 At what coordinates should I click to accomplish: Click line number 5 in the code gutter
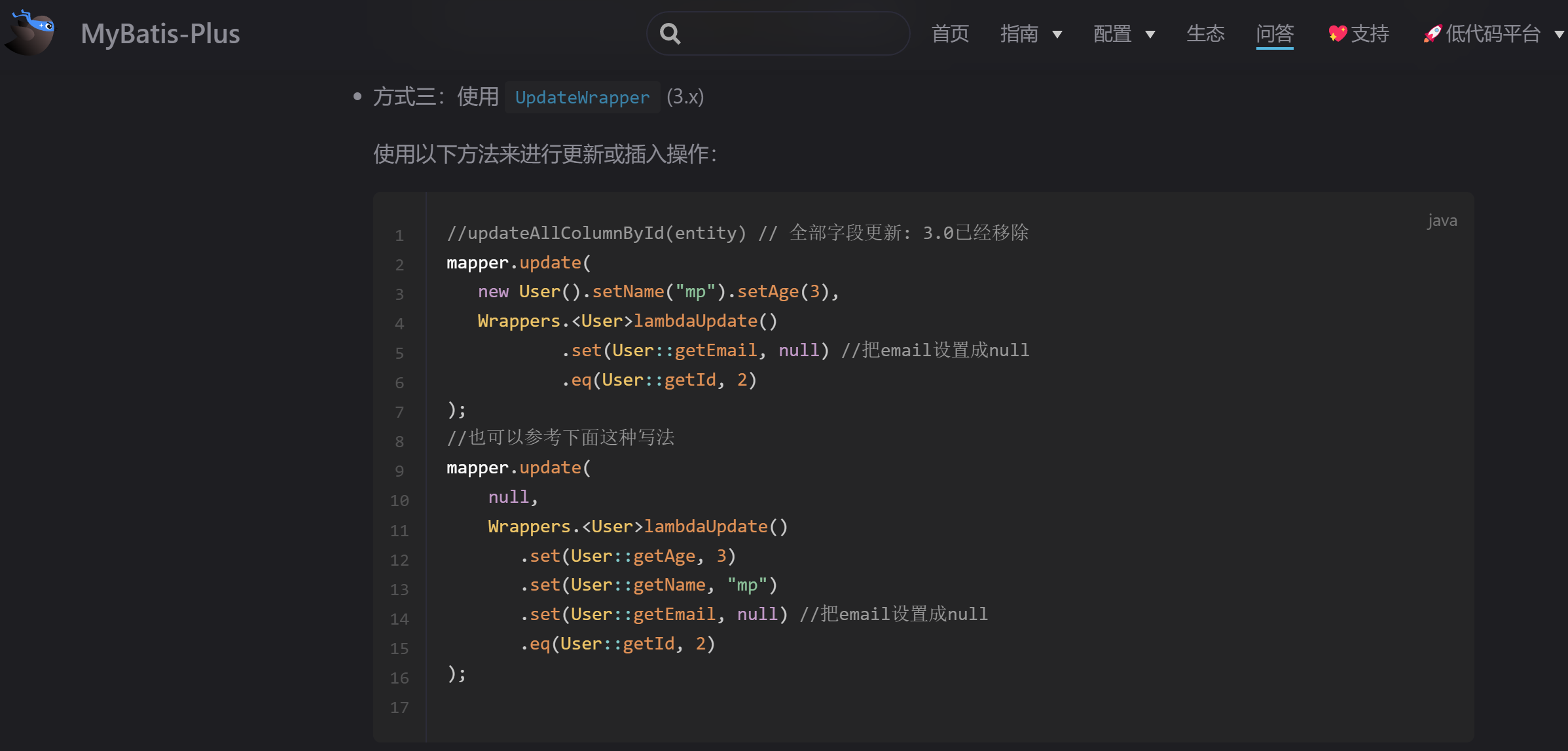[399, 353]
